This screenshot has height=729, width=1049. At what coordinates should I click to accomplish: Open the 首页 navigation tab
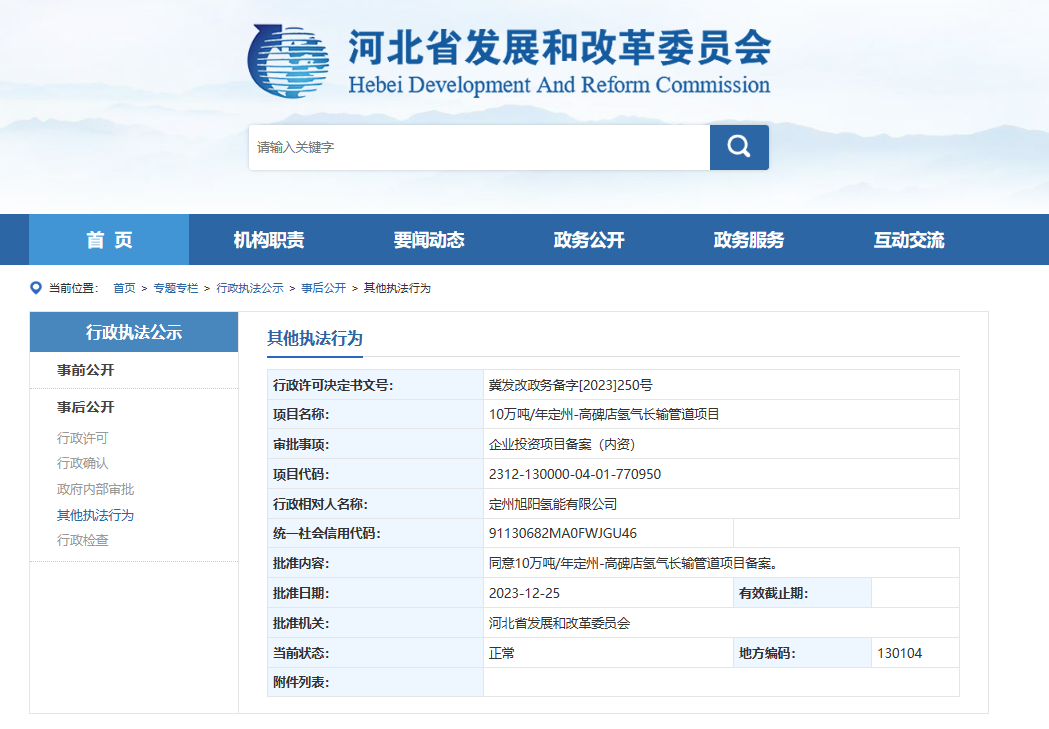tap(109, 240)
